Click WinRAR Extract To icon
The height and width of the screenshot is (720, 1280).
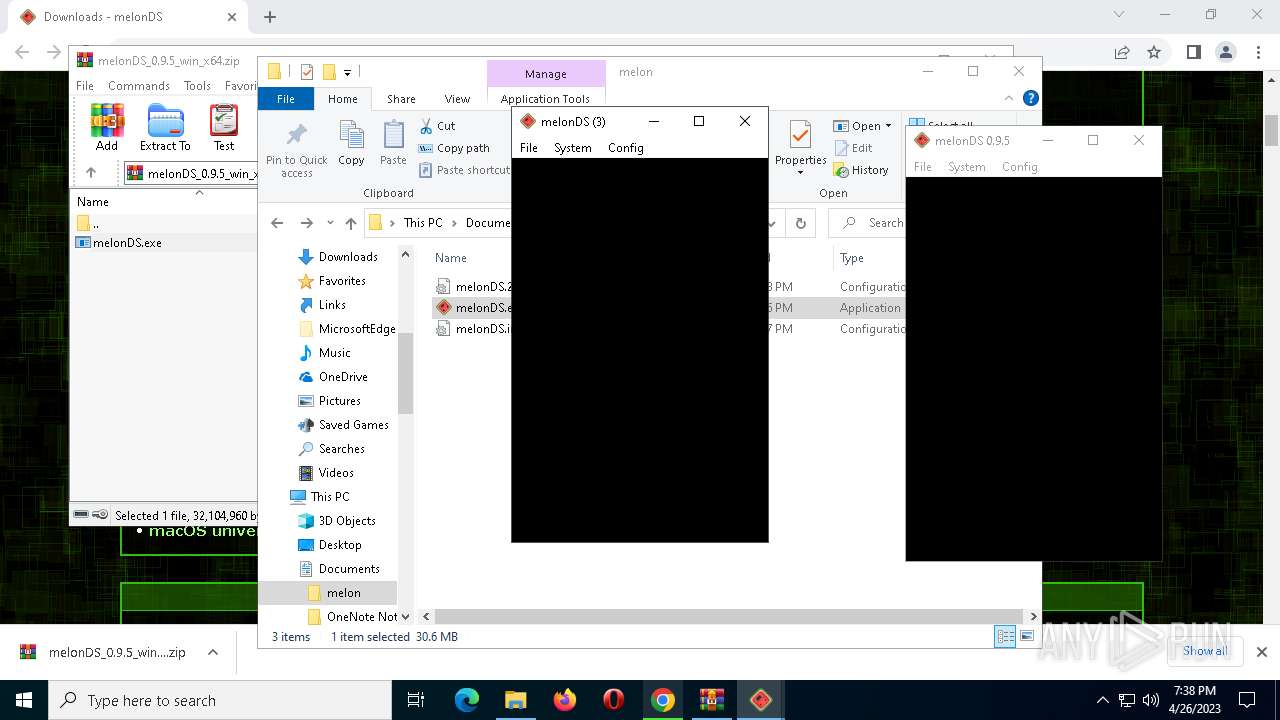pos(165,128)
